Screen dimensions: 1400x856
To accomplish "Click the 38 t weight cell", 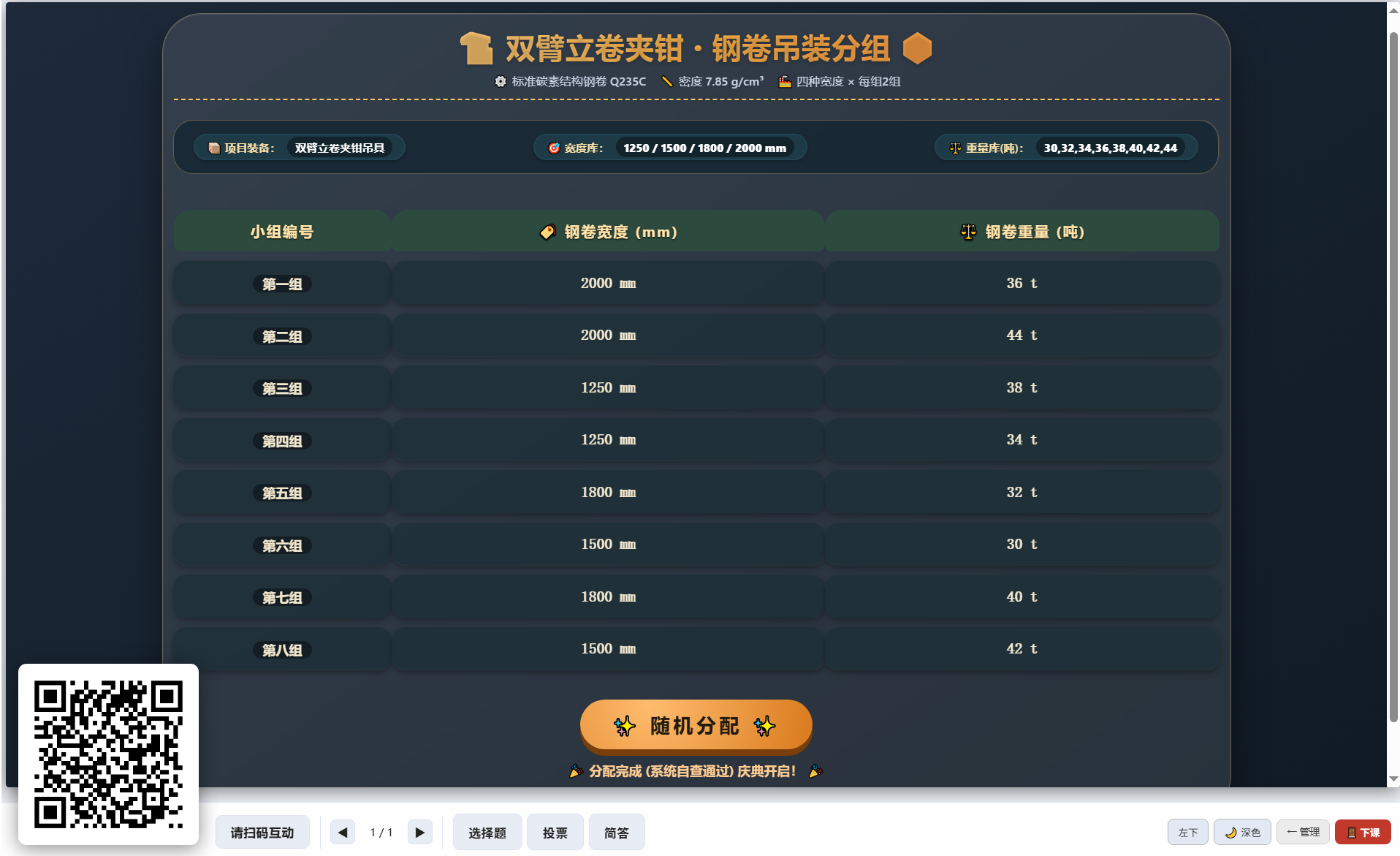I will [1022, 387].
